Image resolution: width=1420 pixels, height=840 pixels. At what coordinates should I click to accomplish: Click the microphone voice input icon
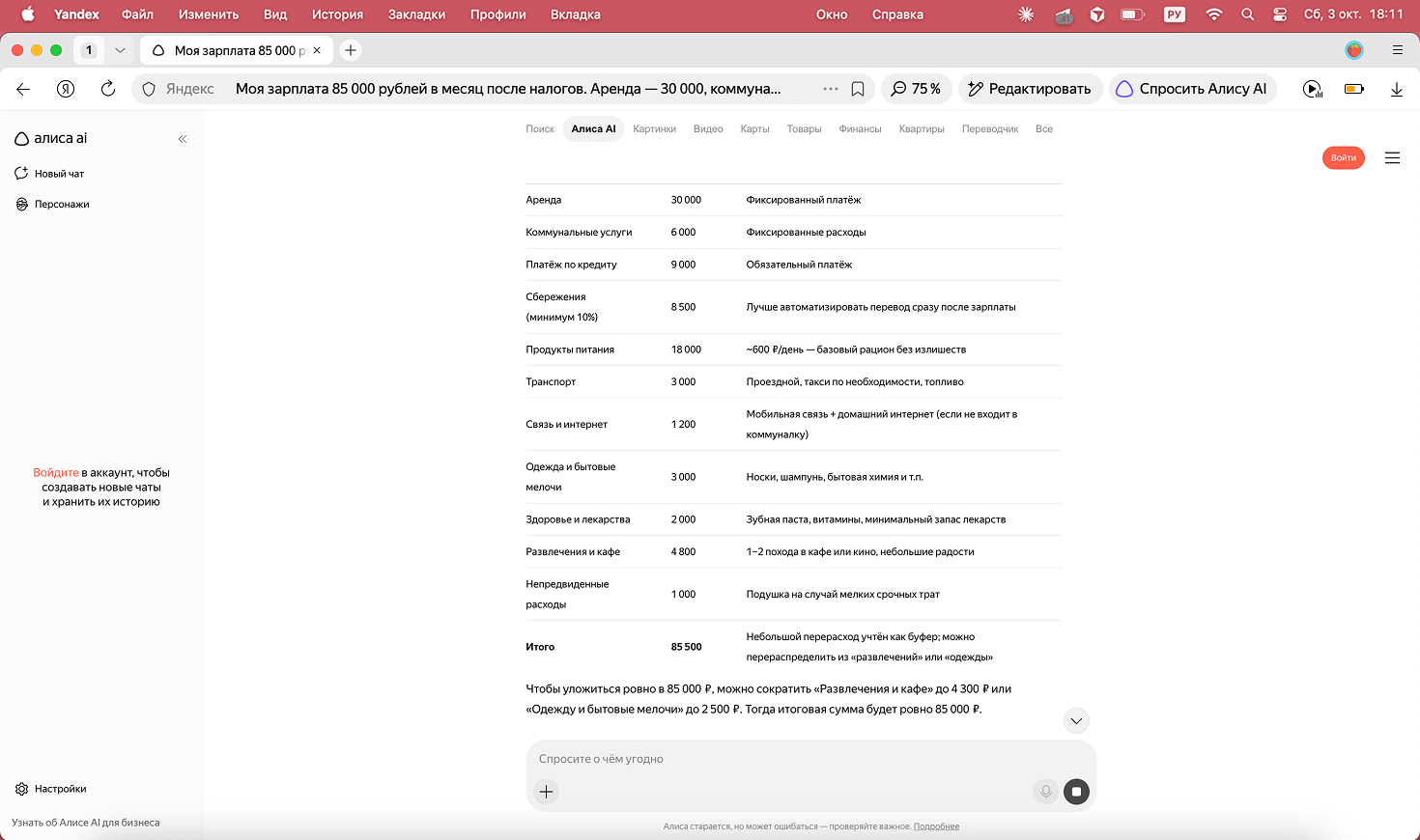coord(1045,792)
